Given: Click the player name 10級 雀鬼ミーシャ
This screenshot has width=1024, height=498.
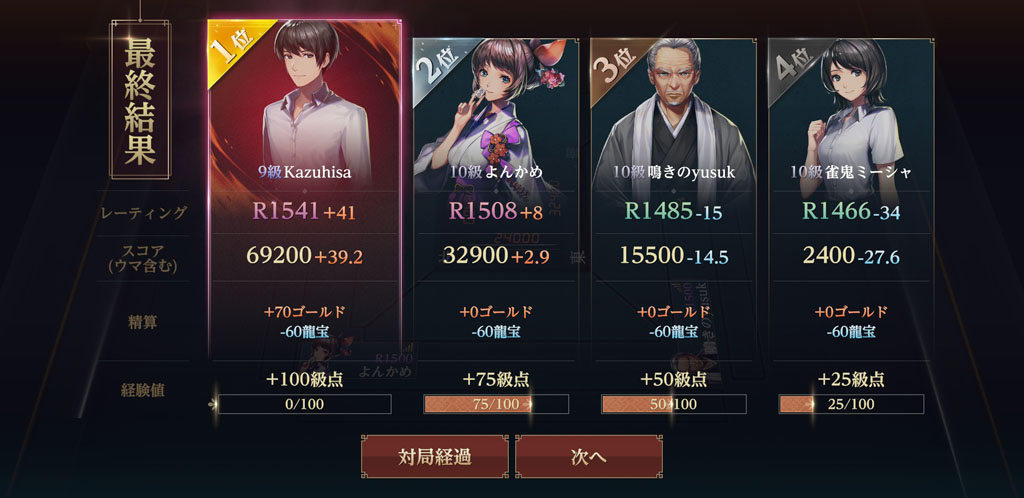Looking at the screenshot, I should click(x=851, y=172).
